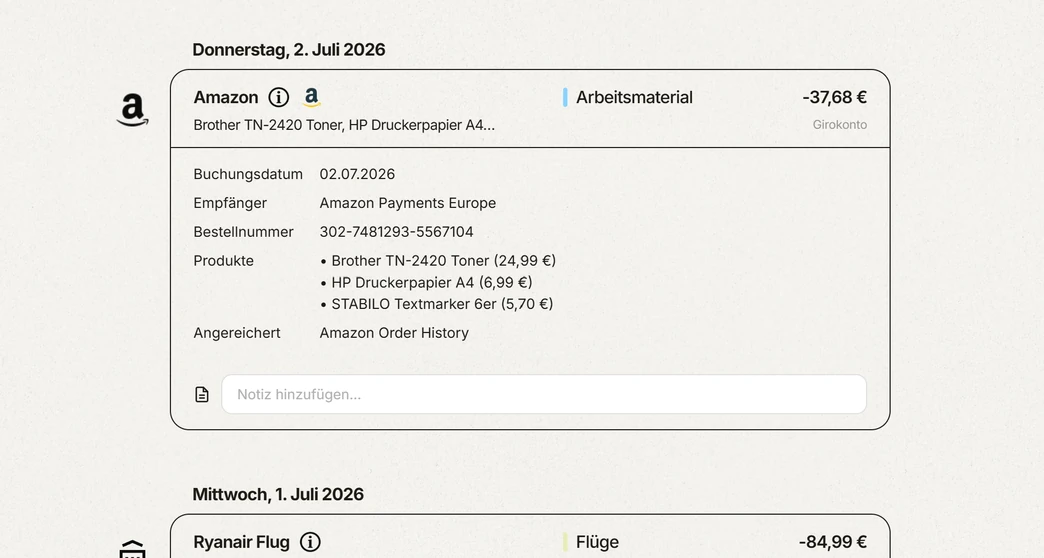The width and height of the screenshot is (1044, 558).
Task: Click the Mittwoch, 1. Juli 2026 heading
Action: (x=278, y=495)
